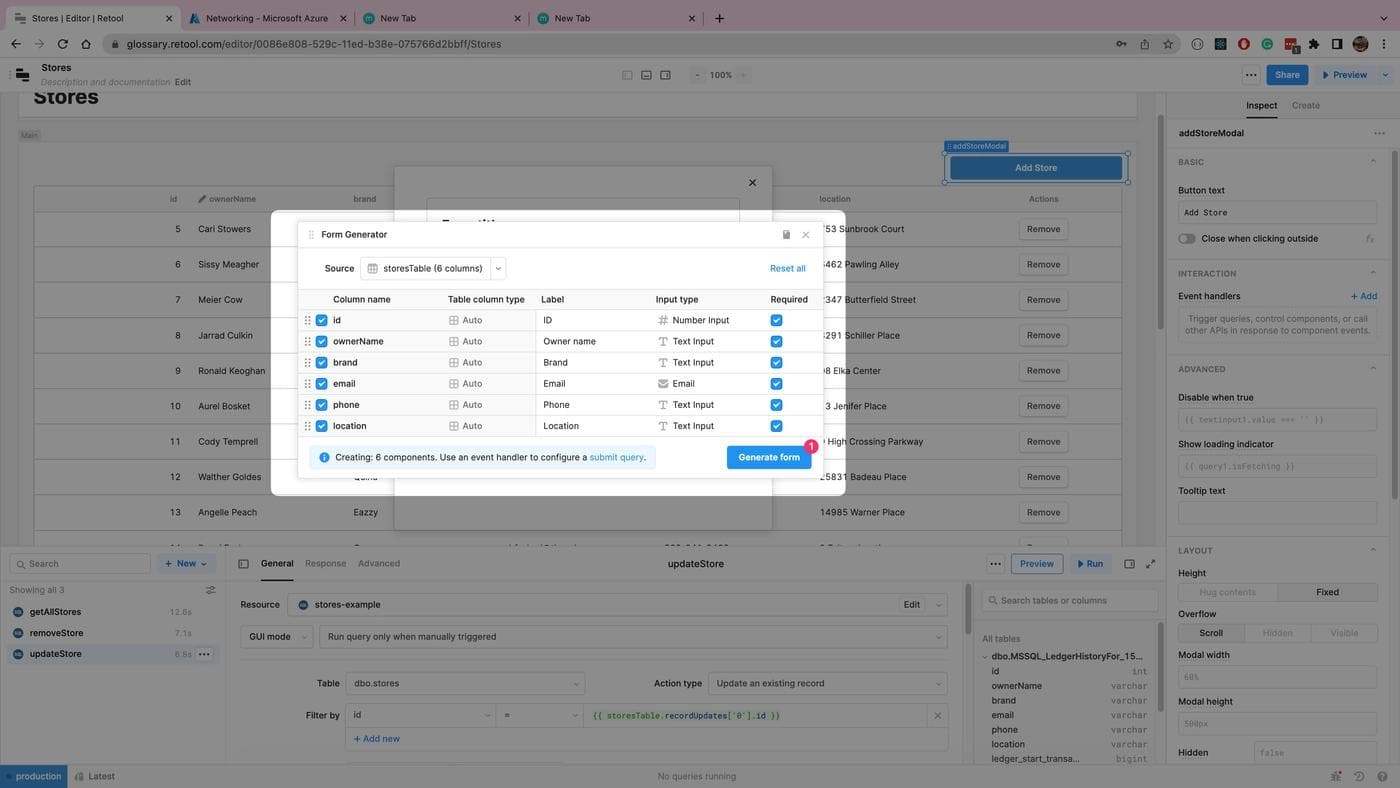Click the clipboard icon in Form Generator header
Image resolution: width=1400 pixels, height=788 pixels.
coord(786,235)
